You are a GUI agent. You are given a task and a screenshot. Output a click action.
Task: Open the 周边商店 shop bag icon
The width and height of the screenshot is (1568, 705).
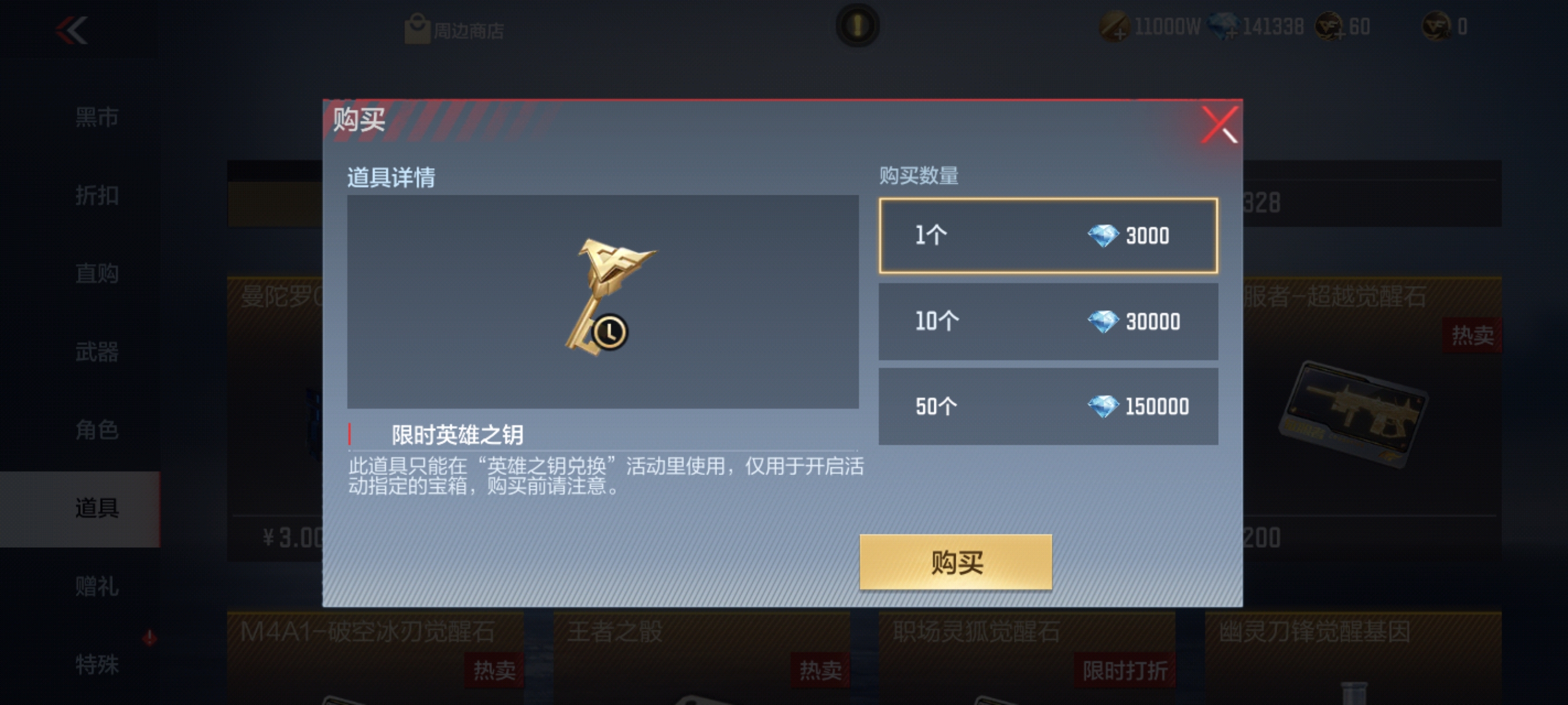pyautogui.click(x=417, y=29)
